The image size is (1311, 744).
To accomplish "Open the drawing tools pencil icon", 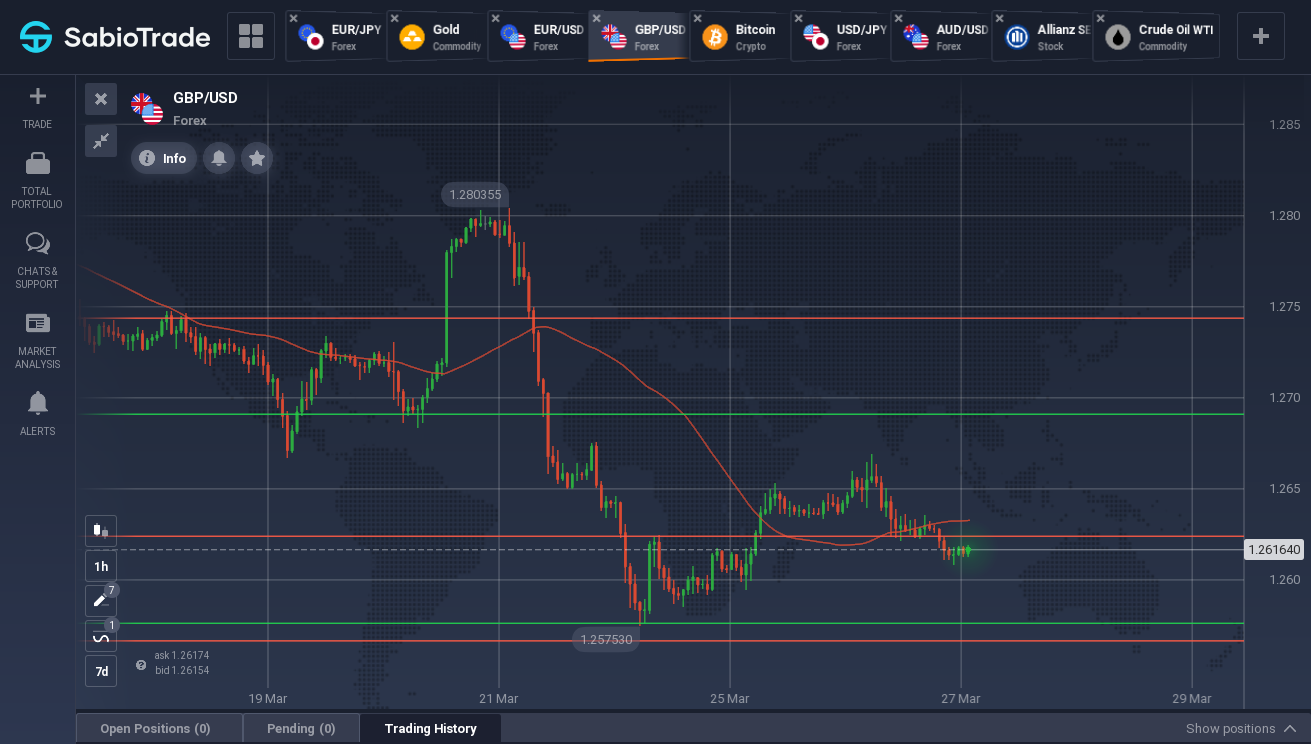I will point(101,601).
